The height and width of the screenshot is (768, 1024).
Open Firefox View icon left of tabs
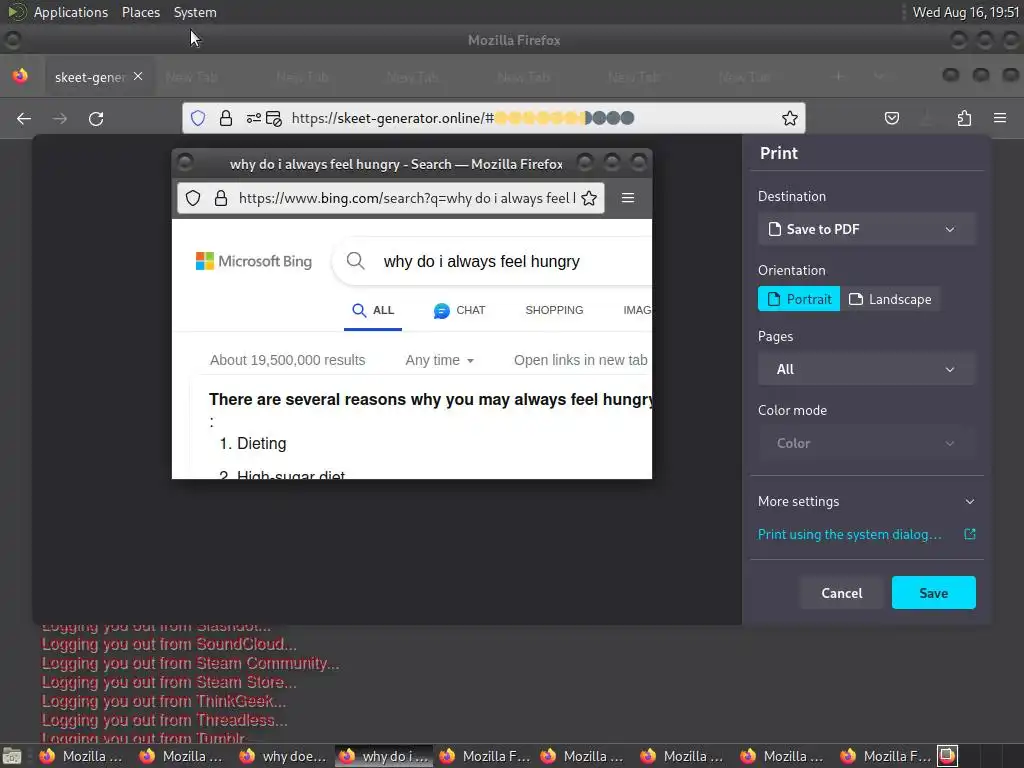(20, 76)
